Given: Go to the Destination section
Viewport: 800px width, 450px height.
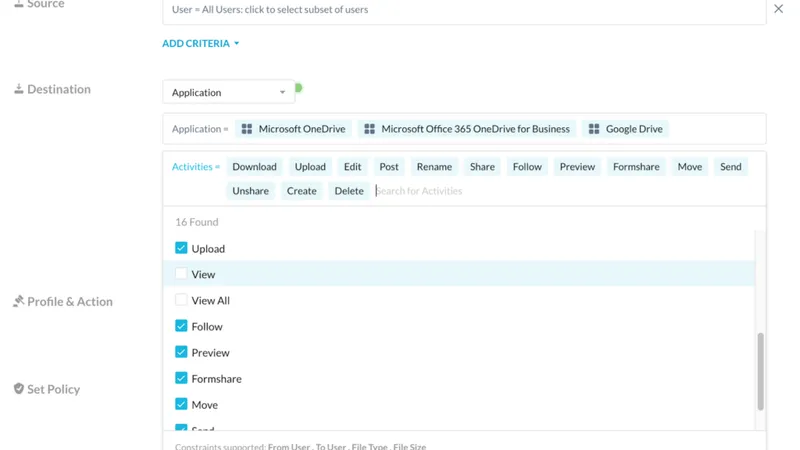Looking at the screenshot, I should click(52, 89).
